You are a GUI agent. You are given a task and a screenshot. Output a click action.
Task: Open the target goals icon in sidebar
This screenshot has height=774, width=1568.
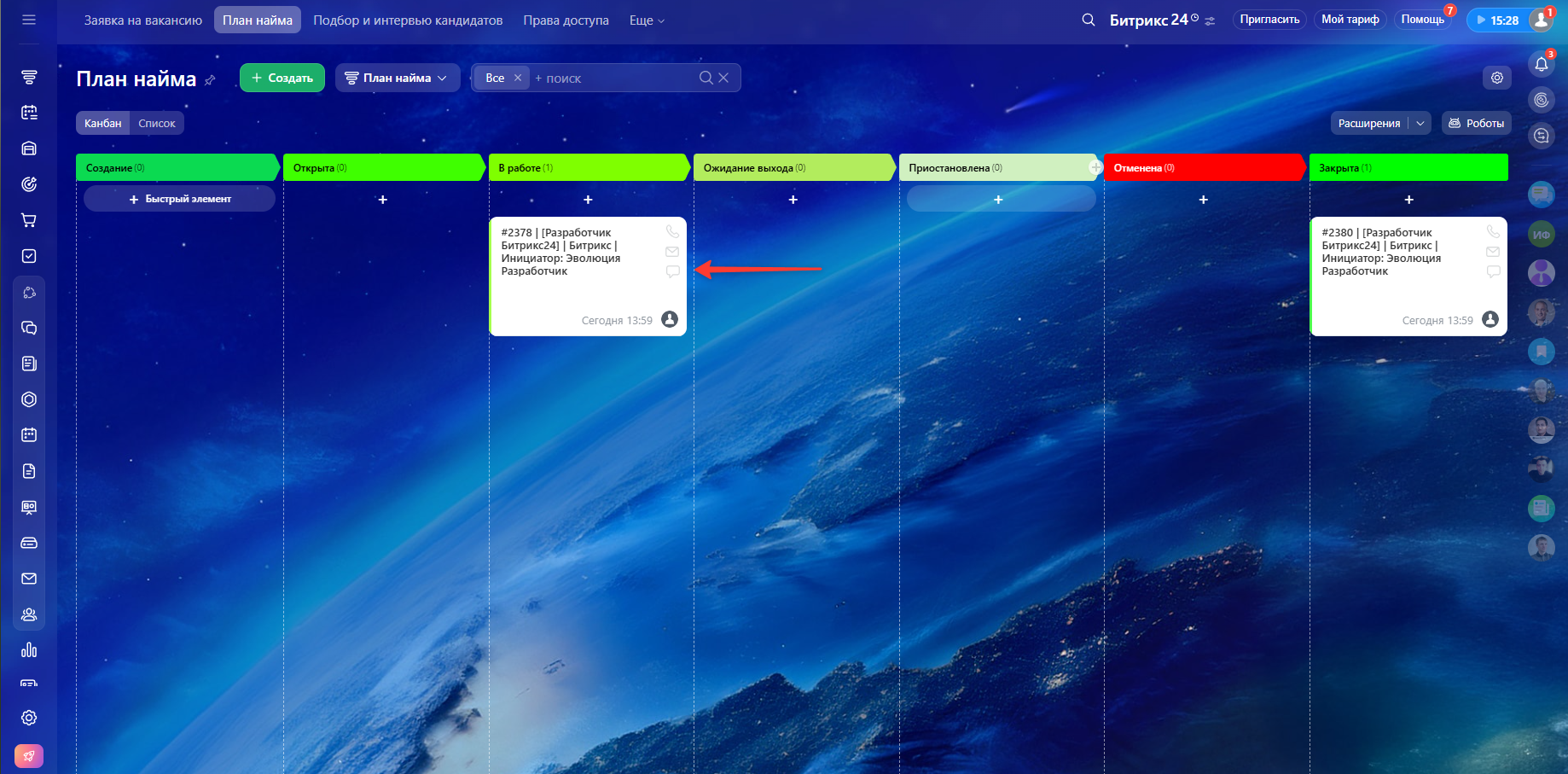pos(29,184)
